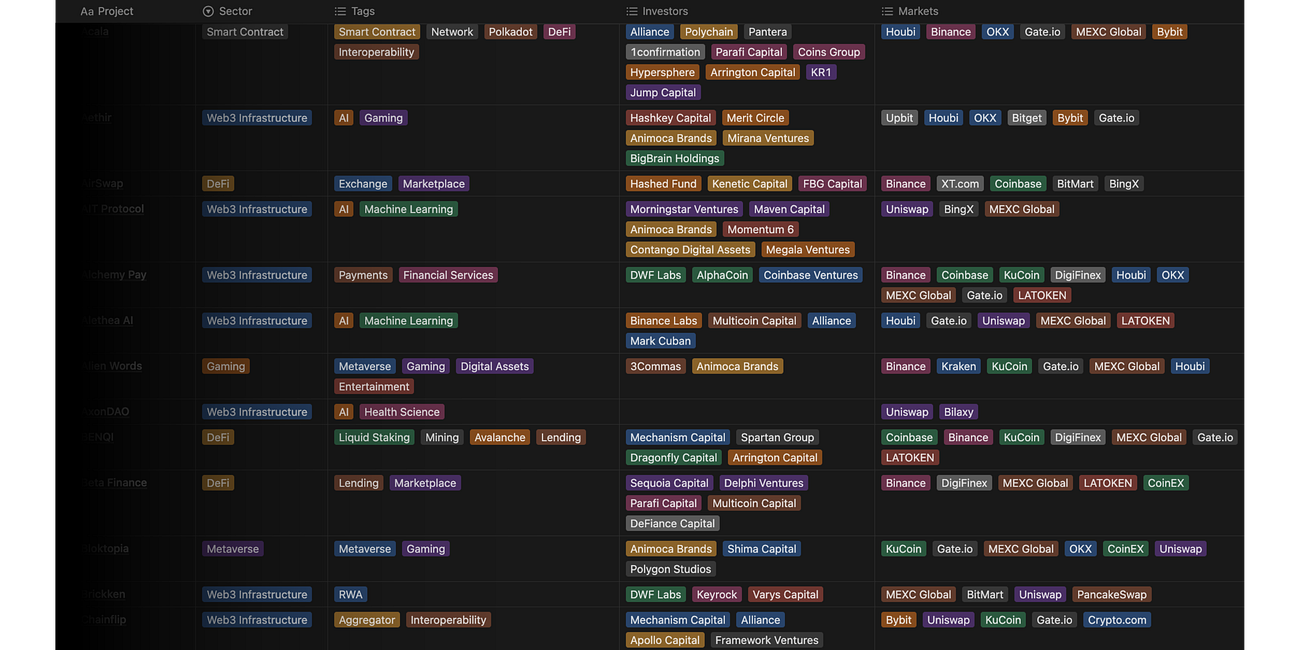Select the Mark Cuban tag
Image resolution: width=1300 pixels, height=650 pixels.
[x=660, y=341]
